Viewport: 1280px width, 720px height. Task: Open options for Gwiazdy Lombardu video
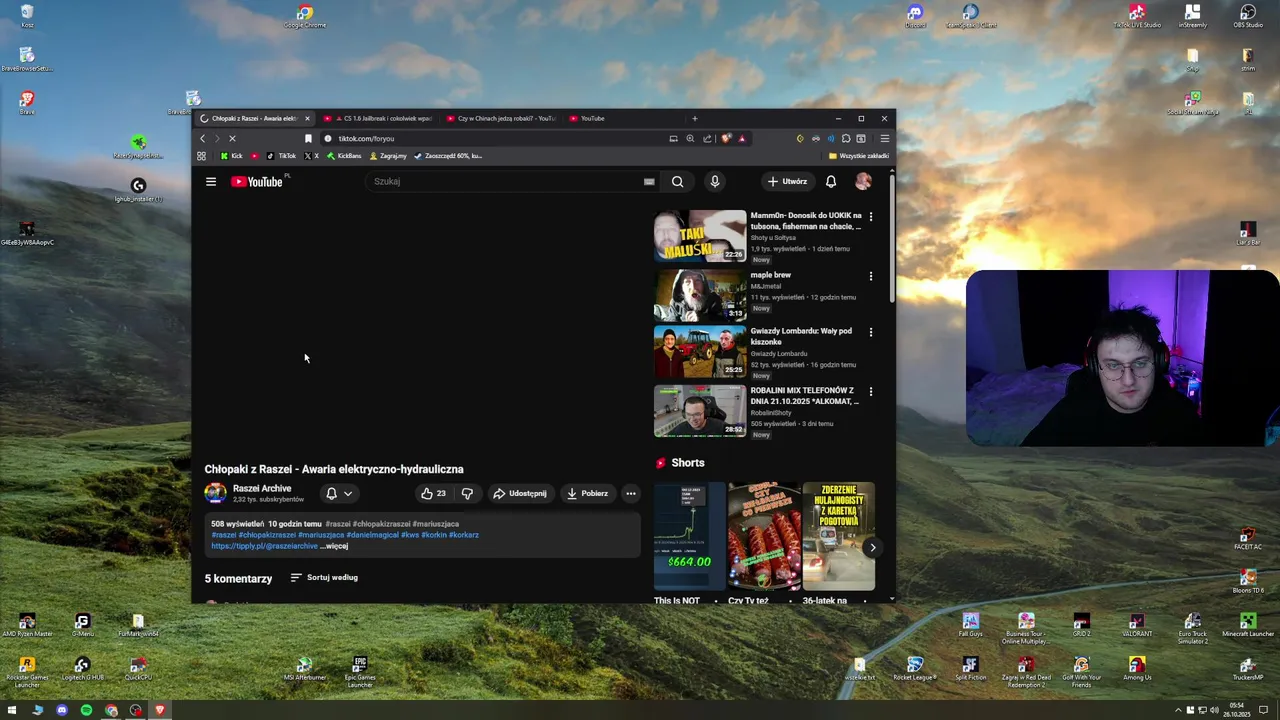click(870, 332)
